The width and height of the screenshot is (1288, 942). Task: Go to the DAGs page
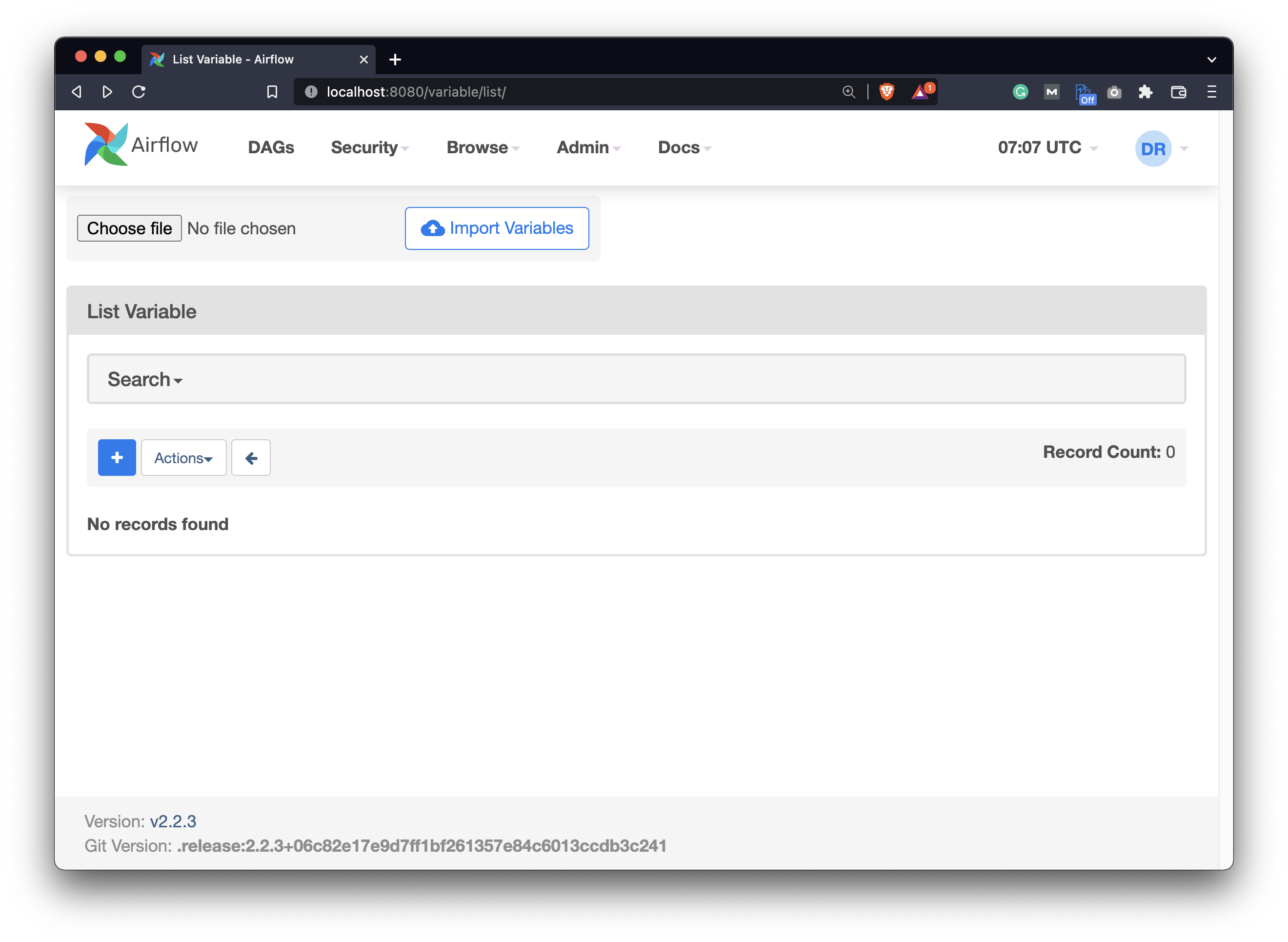(271, 148)
